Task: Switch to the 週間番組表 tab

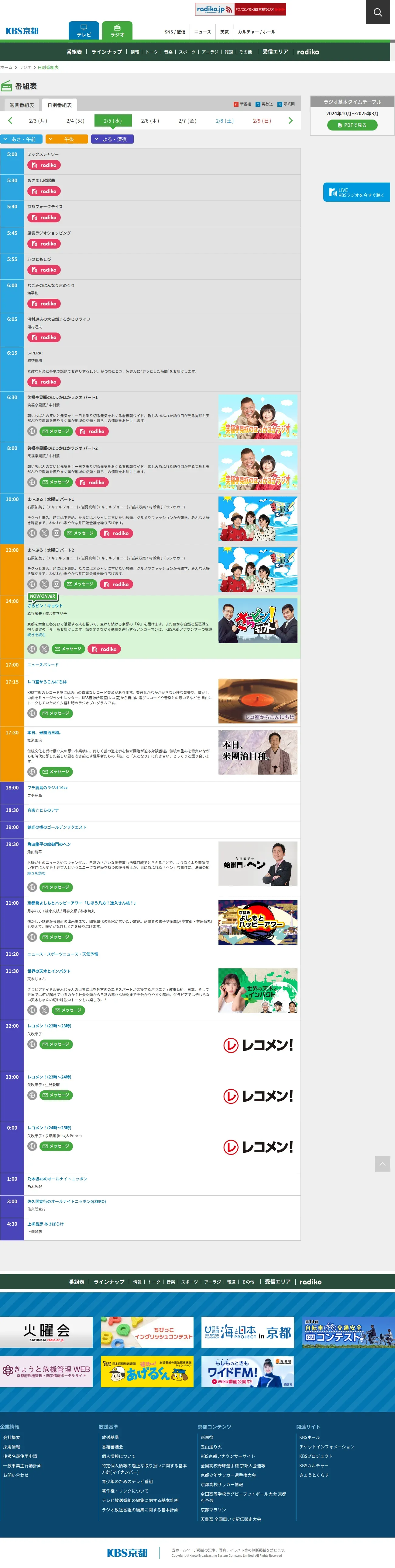Action: pos(22,105)
